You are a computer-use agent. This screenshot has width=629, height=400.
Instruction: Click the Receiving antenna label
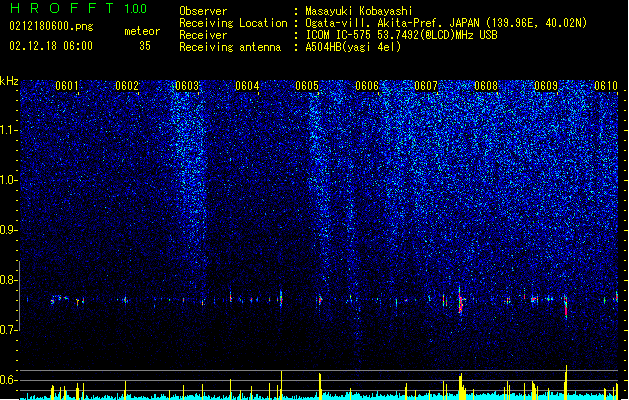[x=230, y=47]
